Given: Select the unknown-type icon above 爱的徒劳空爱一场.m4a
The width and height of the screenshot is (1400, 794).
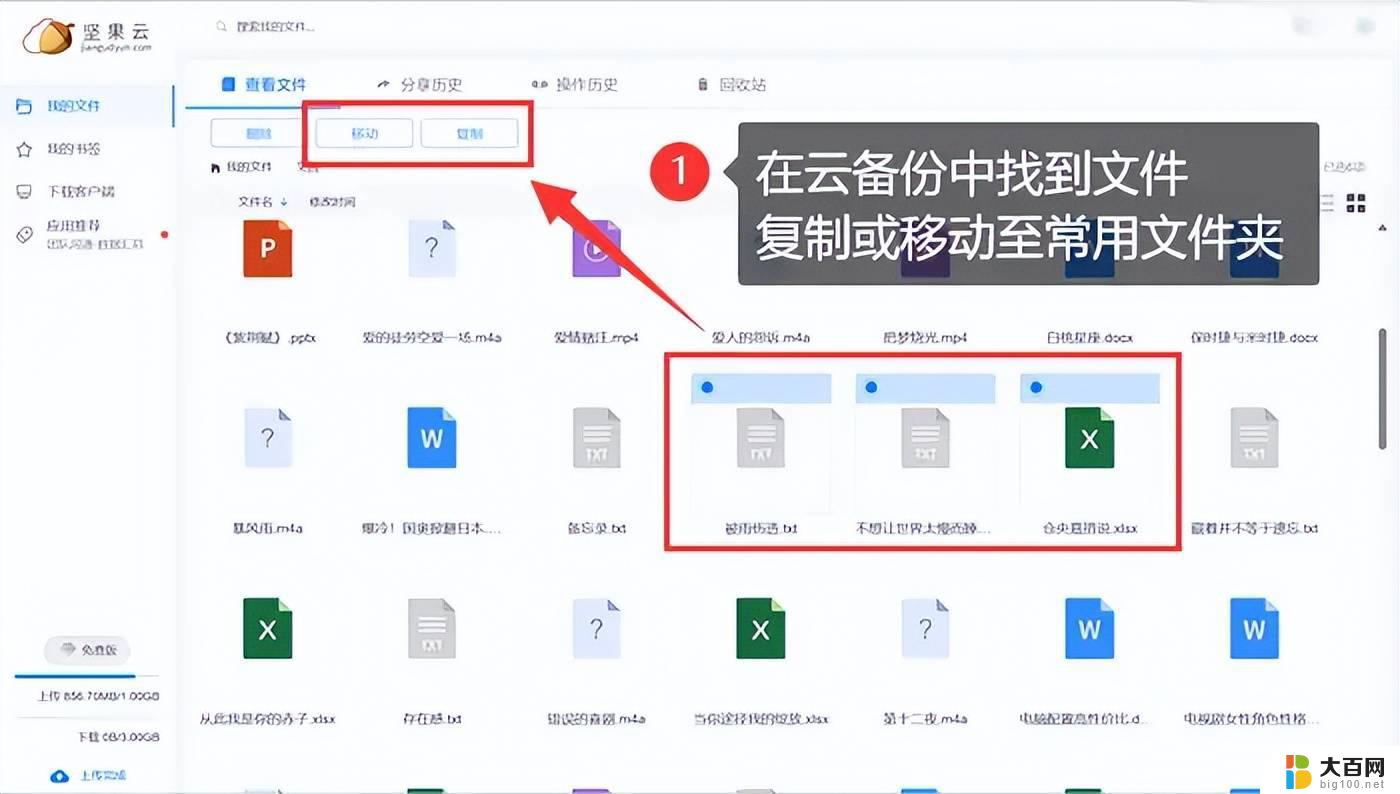Looking at the screenshot, I should coord(432,249).
